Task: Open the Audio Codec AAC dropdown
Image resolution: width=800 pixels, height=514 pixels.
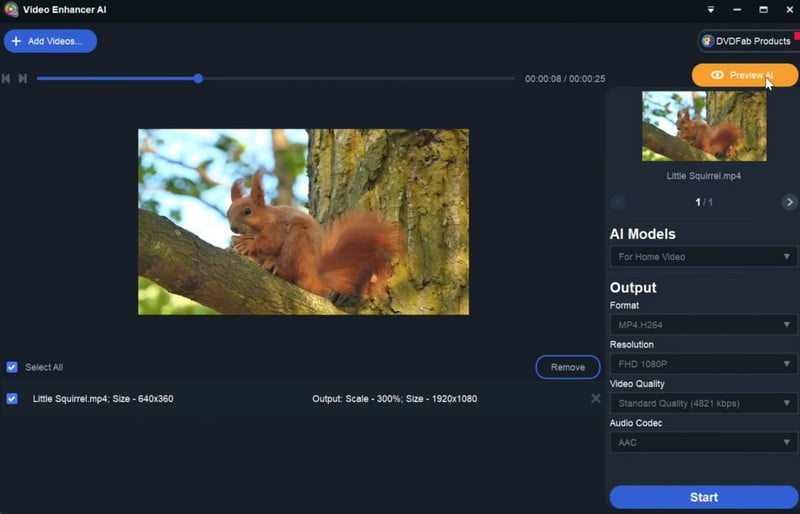Action: (704, 443)
